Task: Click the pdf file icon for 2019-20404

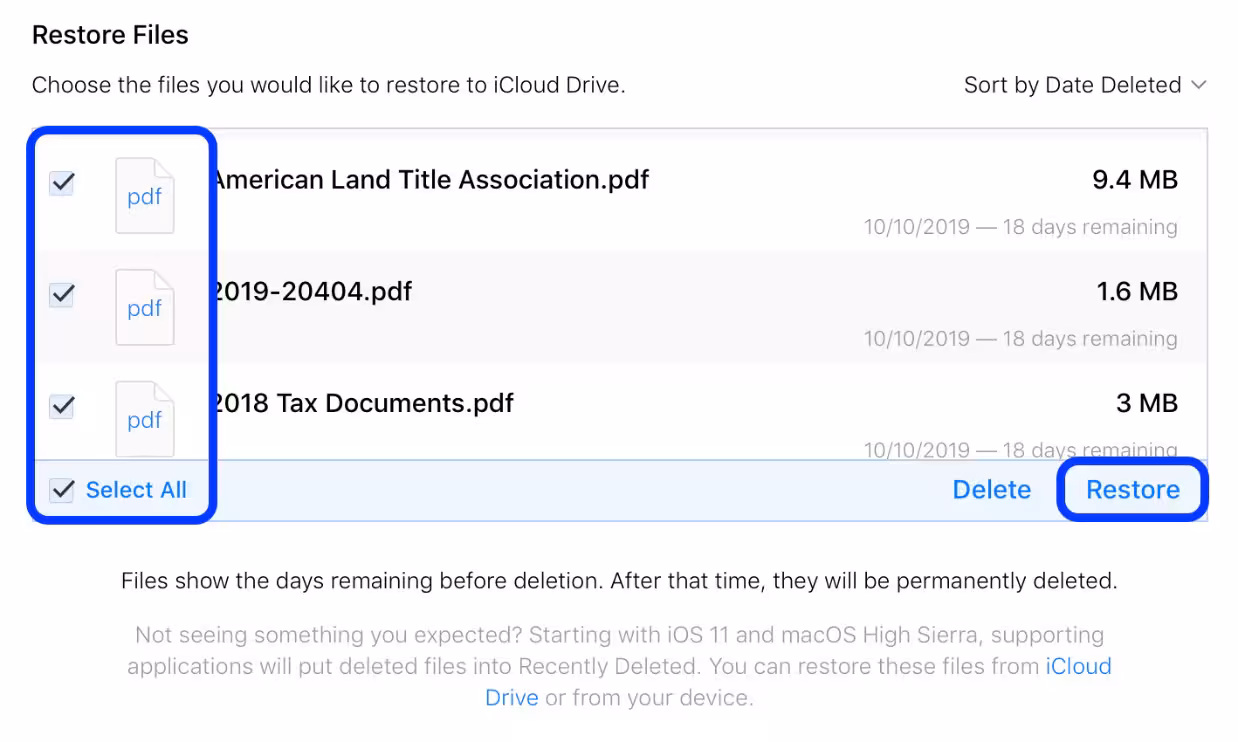Action: [145, 307]
